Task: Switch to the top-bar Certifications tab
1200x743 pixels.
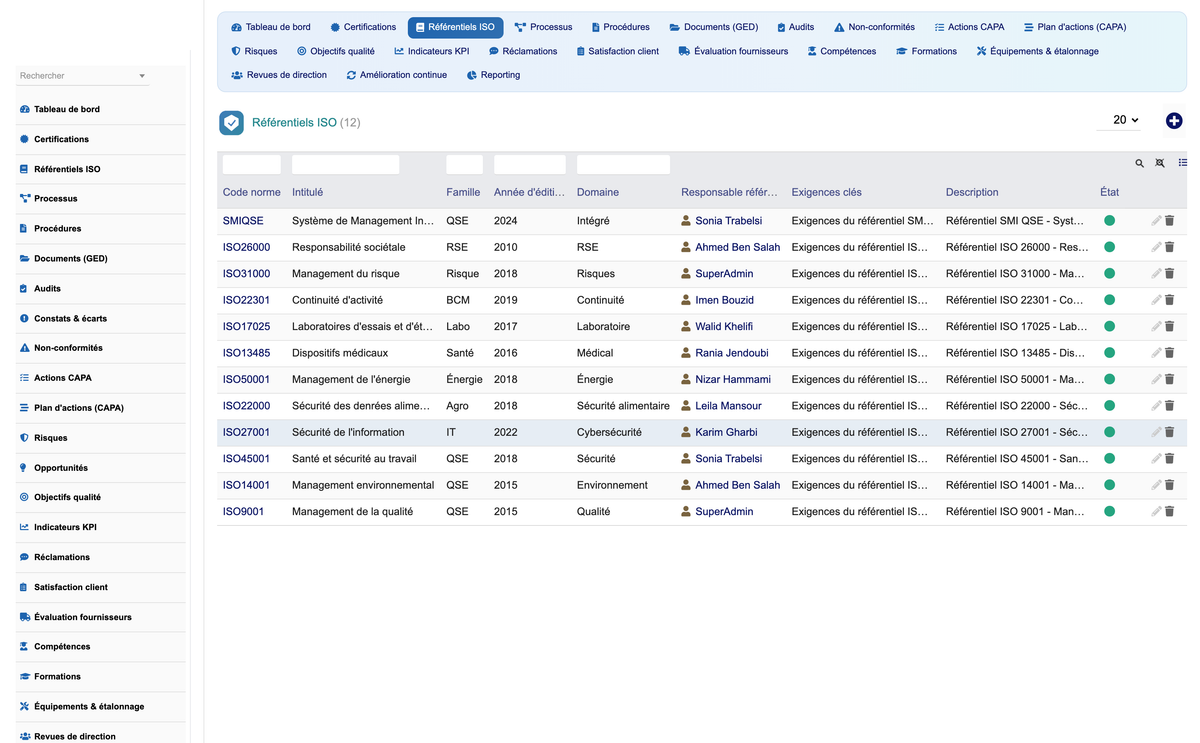Action: [363, 27]
